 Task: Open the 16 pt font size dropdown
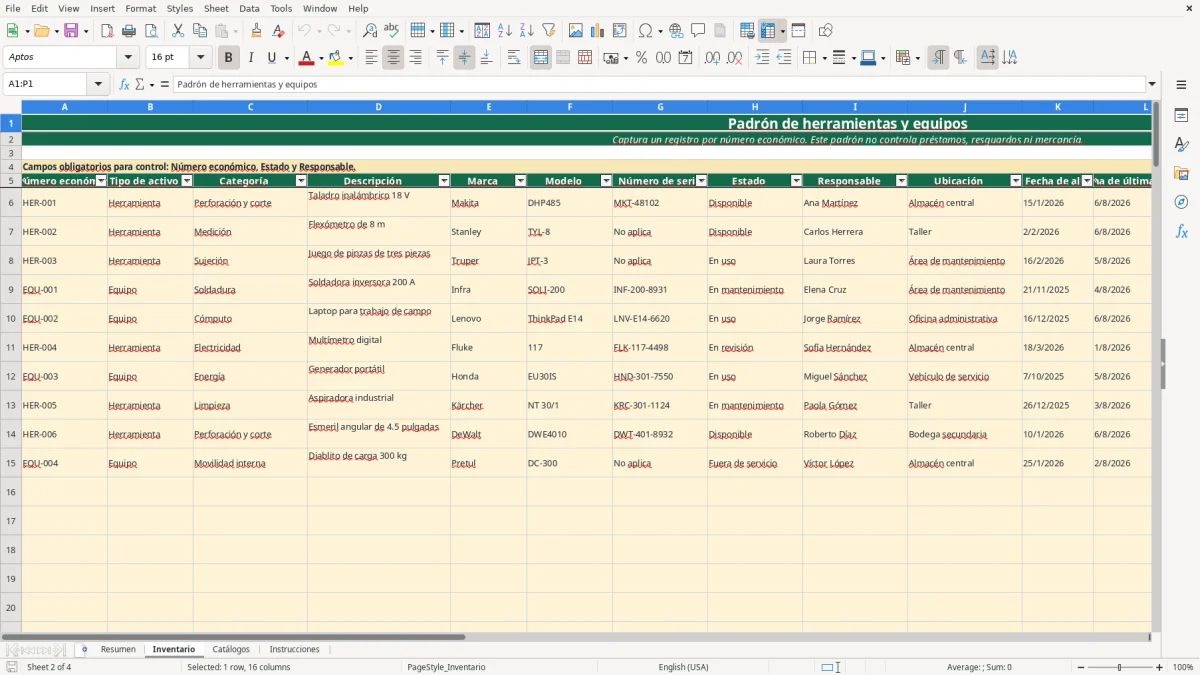pos(200,58)
